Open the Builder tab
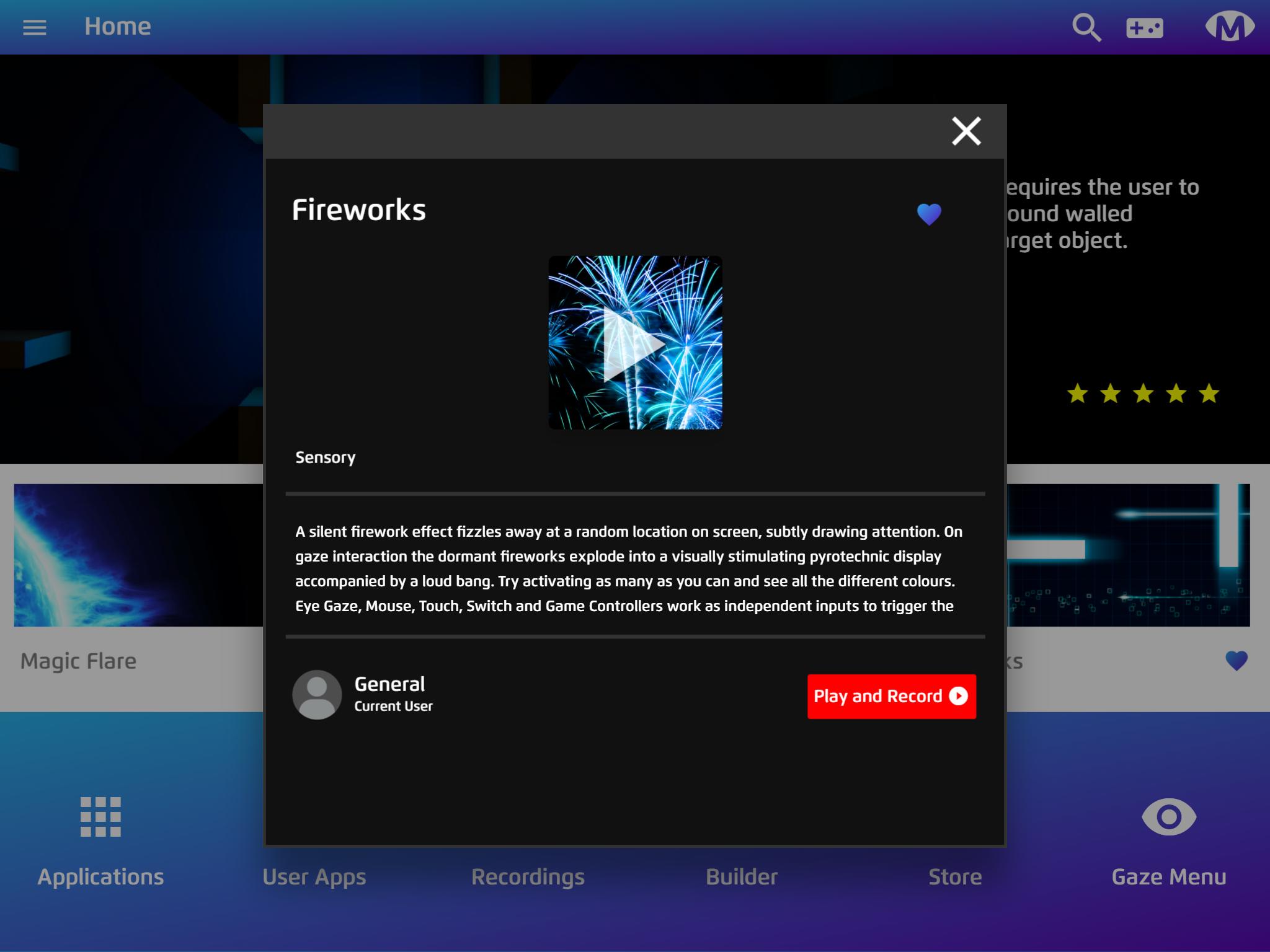1270x952 pixels. [x=742, y=877]
